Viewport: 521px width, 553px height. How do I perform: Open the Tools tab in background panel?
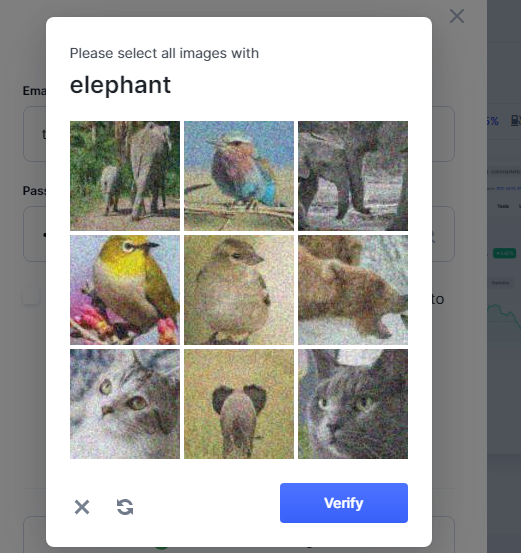tap(503, 206)
